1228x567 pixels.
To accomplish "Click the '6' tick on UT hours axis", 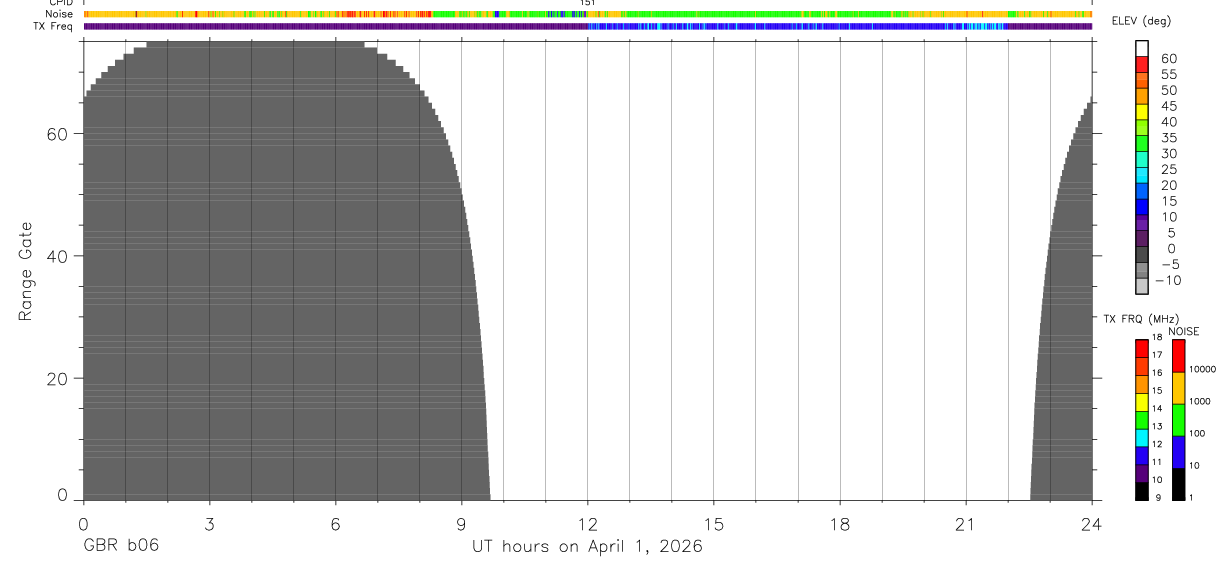I will 335,524.
